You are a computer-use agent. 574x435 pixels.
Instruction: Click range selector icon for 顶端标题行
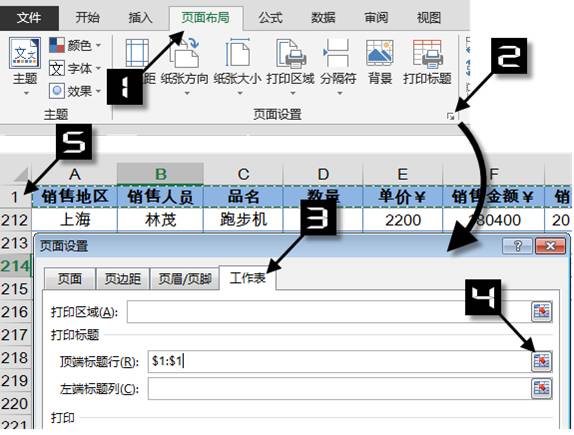point(542,361)
